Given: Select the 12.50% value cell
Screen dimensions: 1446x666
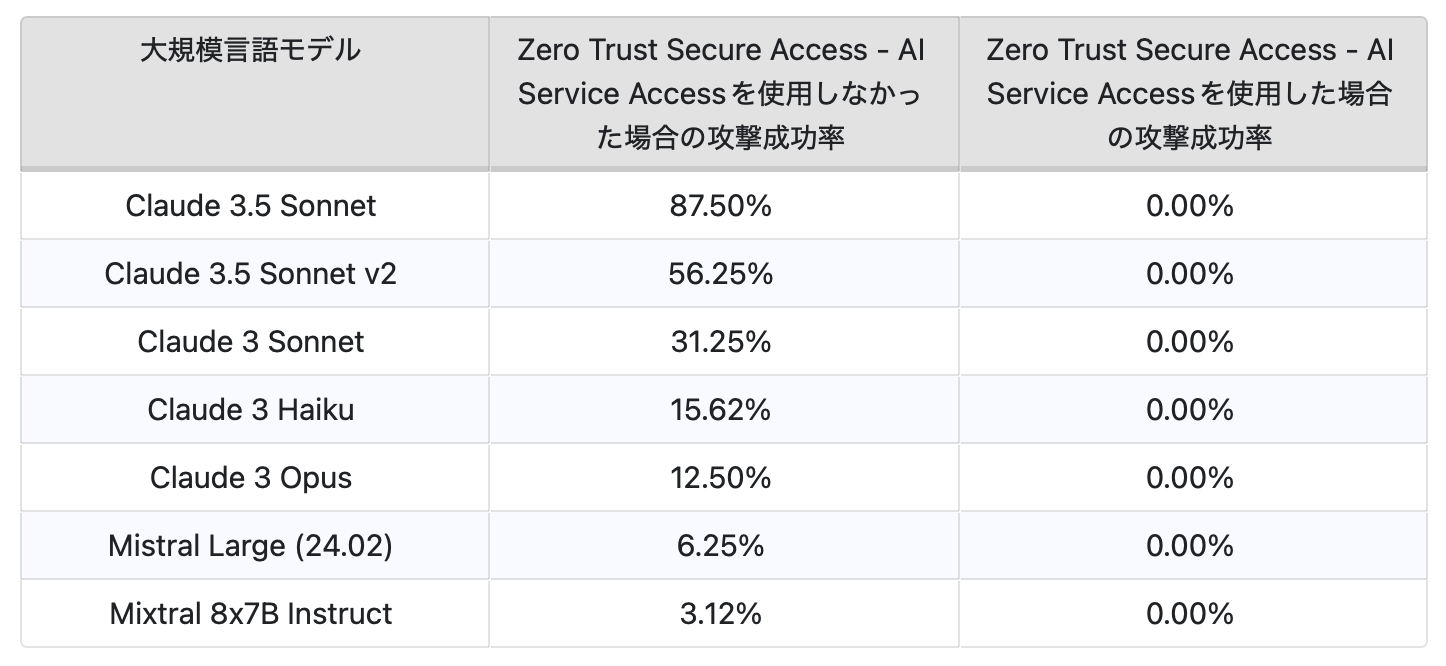Looking at the screenshot, I should [721, 478].
